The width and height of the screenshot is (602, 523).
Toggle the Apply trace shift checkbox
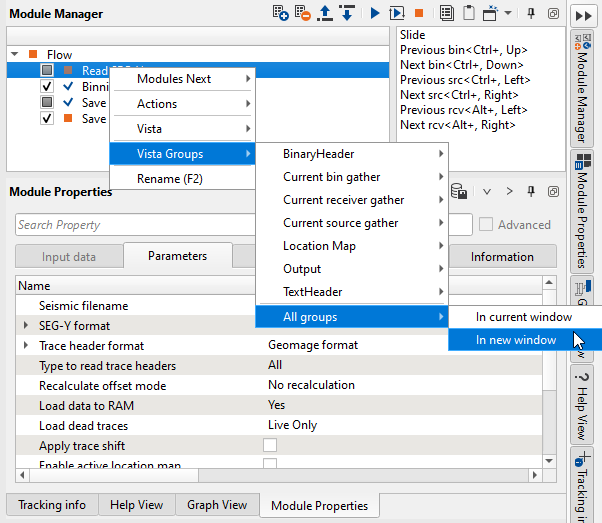click(270, 445)
